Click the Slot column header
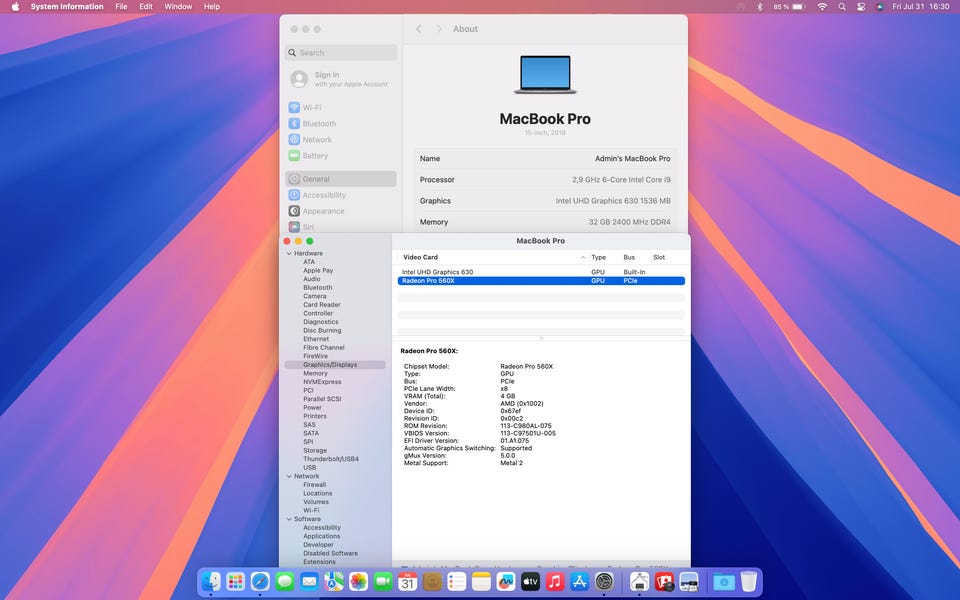Image resolution: width=960 pixels, height=600 pixels. pos(659,257)
